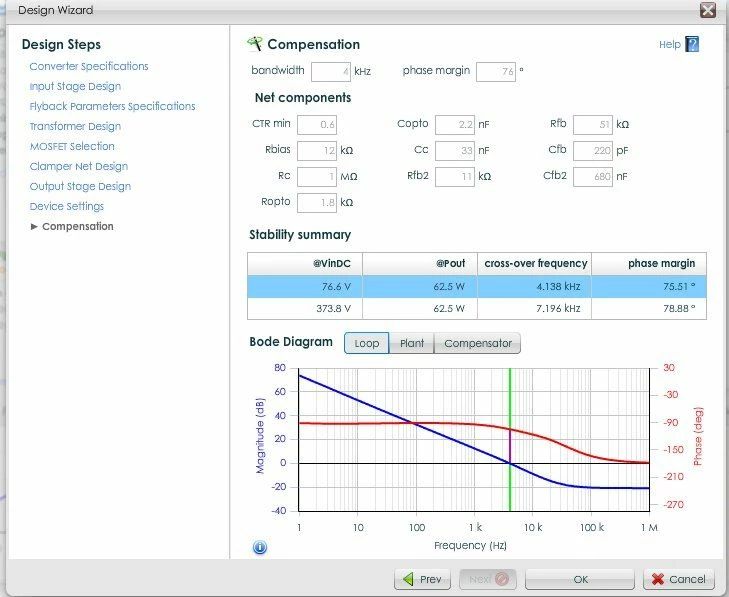The width and height of the screenshot is (729, 597).
Task: Confirm with the OK button
Action: point(580,579)
